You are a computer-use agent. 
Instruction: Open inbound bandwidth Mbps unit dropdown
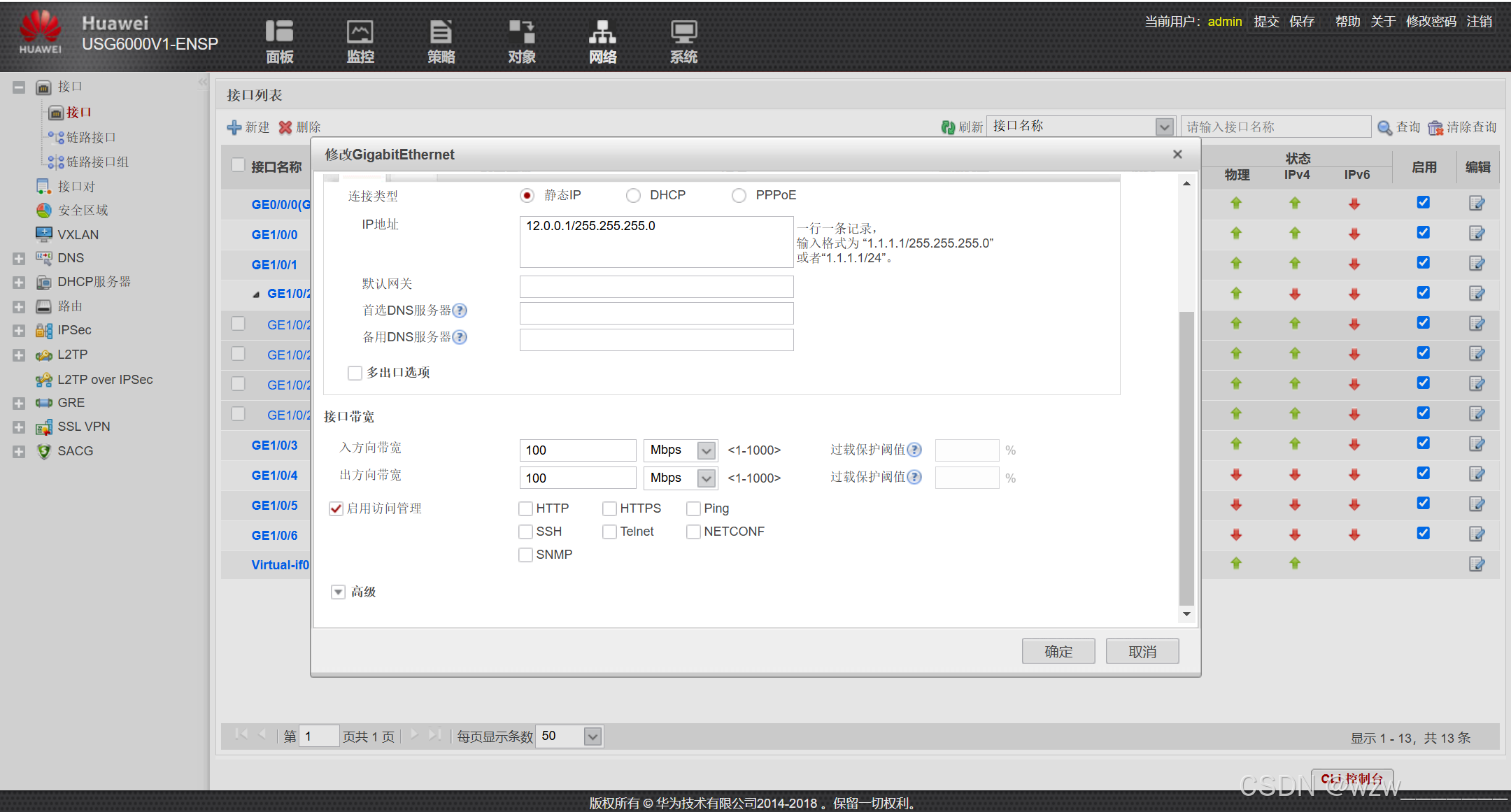tap(707, 450)
